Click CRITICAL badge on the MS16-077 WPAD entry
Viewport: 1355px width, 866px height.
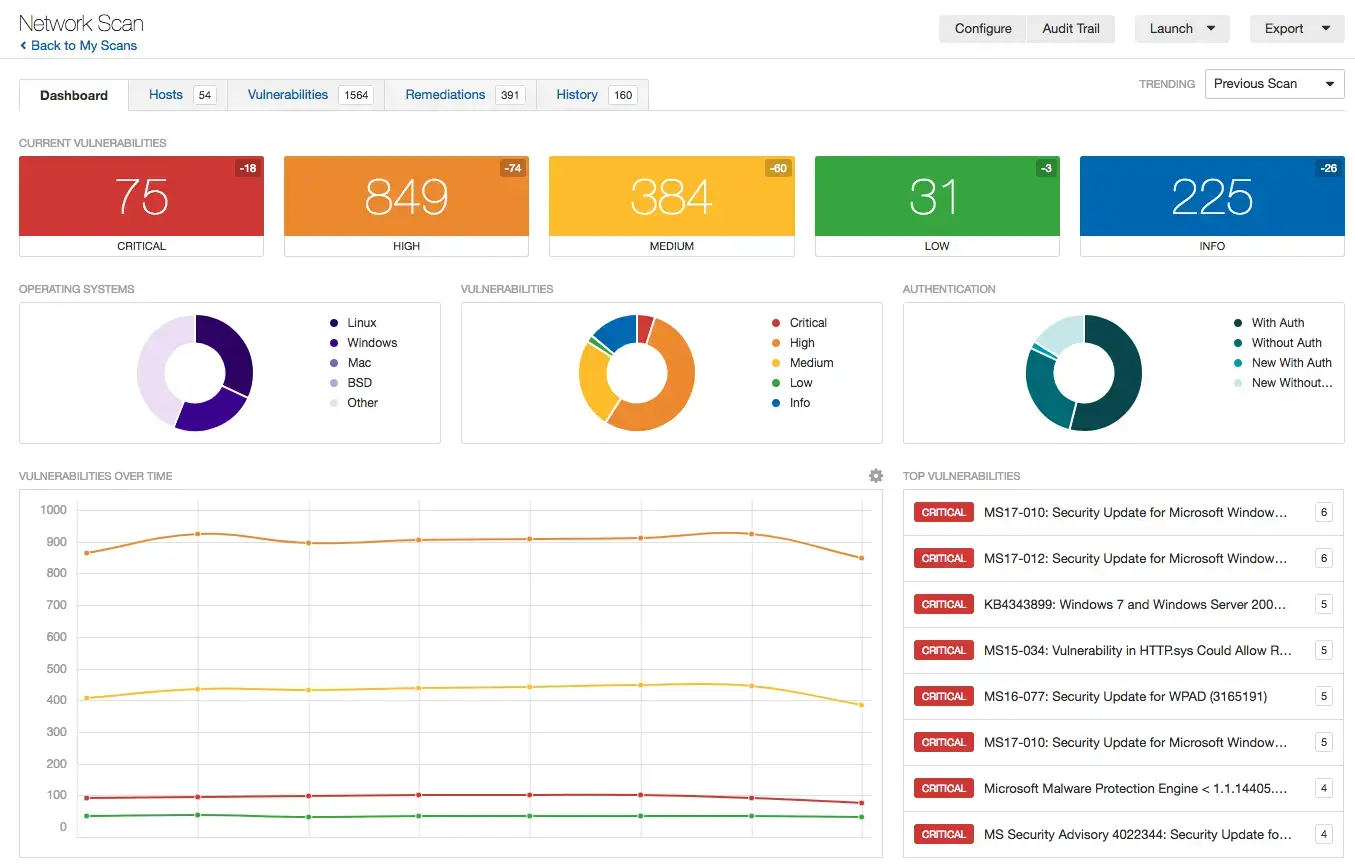943,696
